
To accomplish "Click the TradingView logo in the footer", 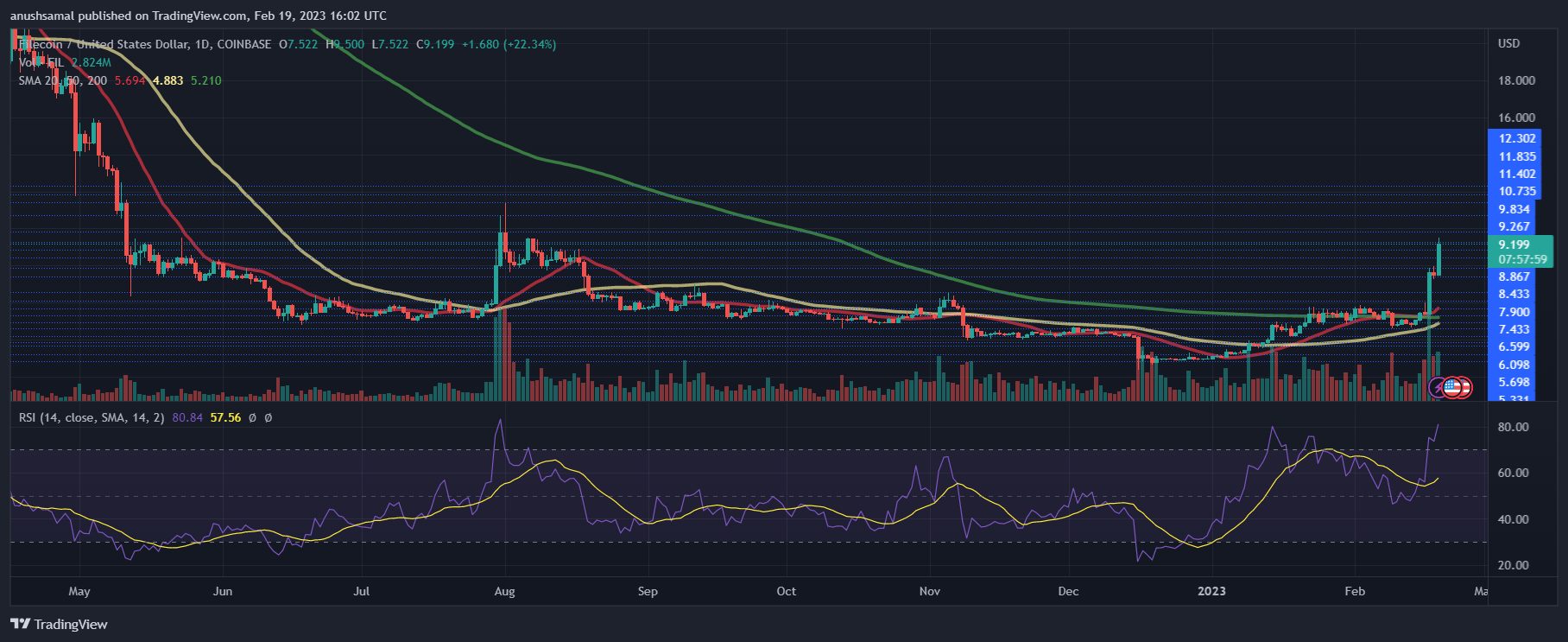I will pyautogui.click(x=59, y=624).
